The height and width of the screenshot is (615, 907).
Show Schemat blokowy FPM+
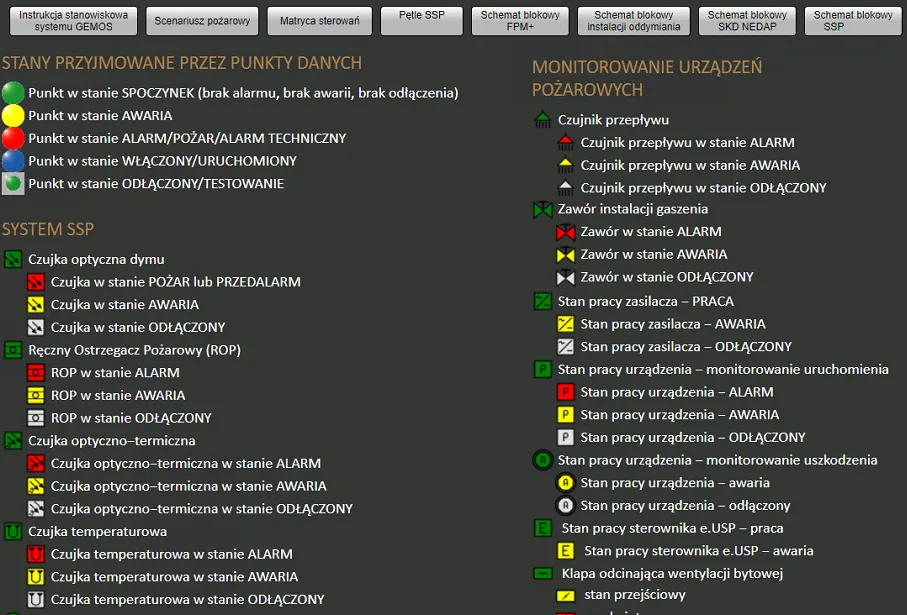(x=521, y=21)
